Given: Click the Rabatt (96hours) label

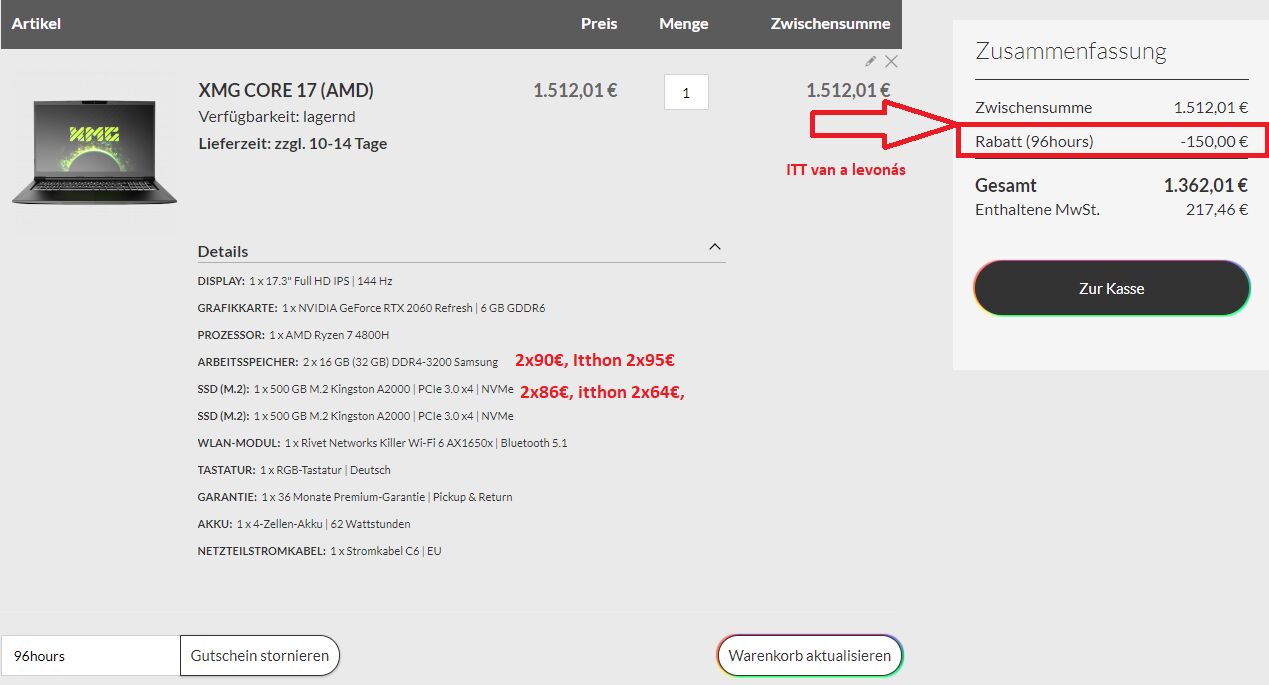Looking at the screenshot, I should (1034, 141).
